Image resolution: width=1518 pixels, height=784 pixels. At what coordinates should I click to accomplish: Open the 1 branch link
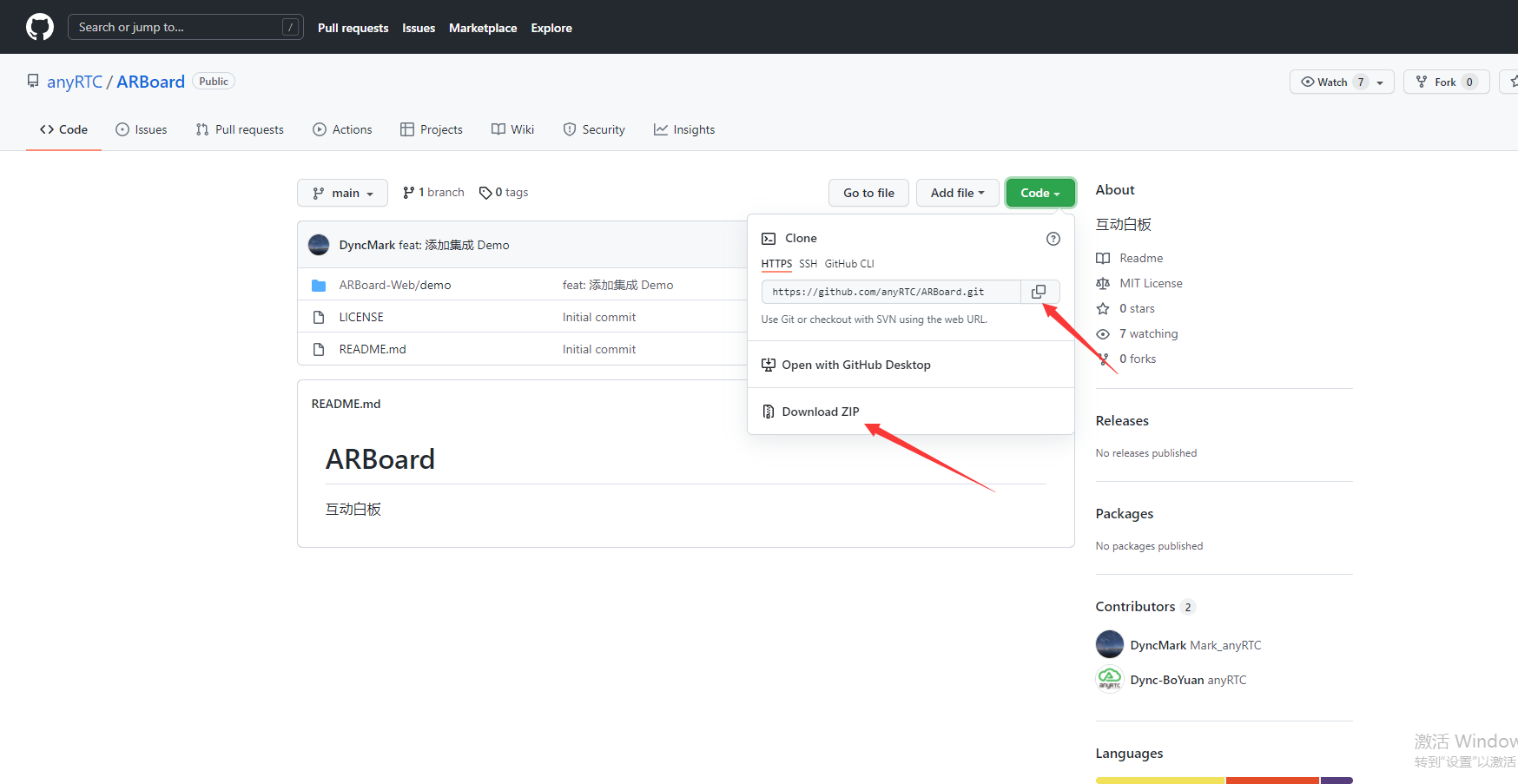click(433, 193)
